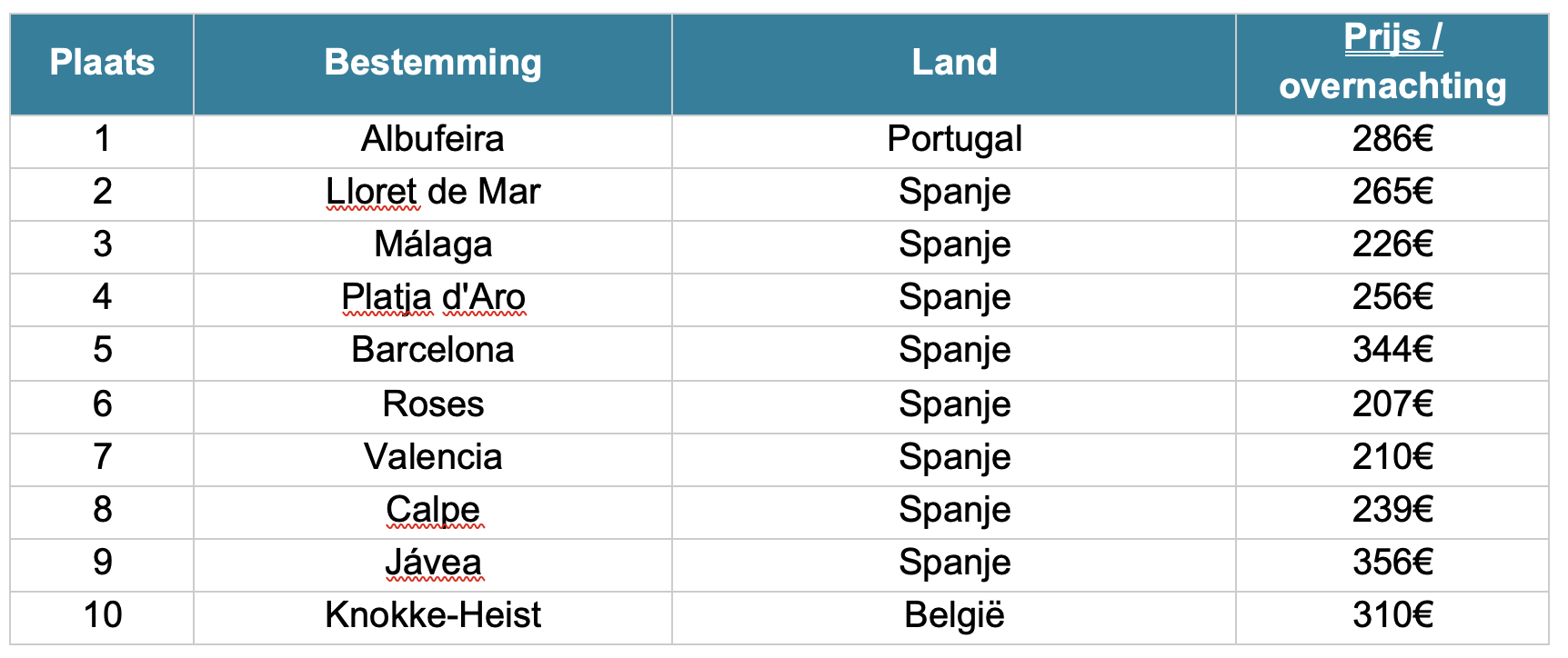Click the Platja d'Aro cell
1568x658 pixels.
[433, 299]
